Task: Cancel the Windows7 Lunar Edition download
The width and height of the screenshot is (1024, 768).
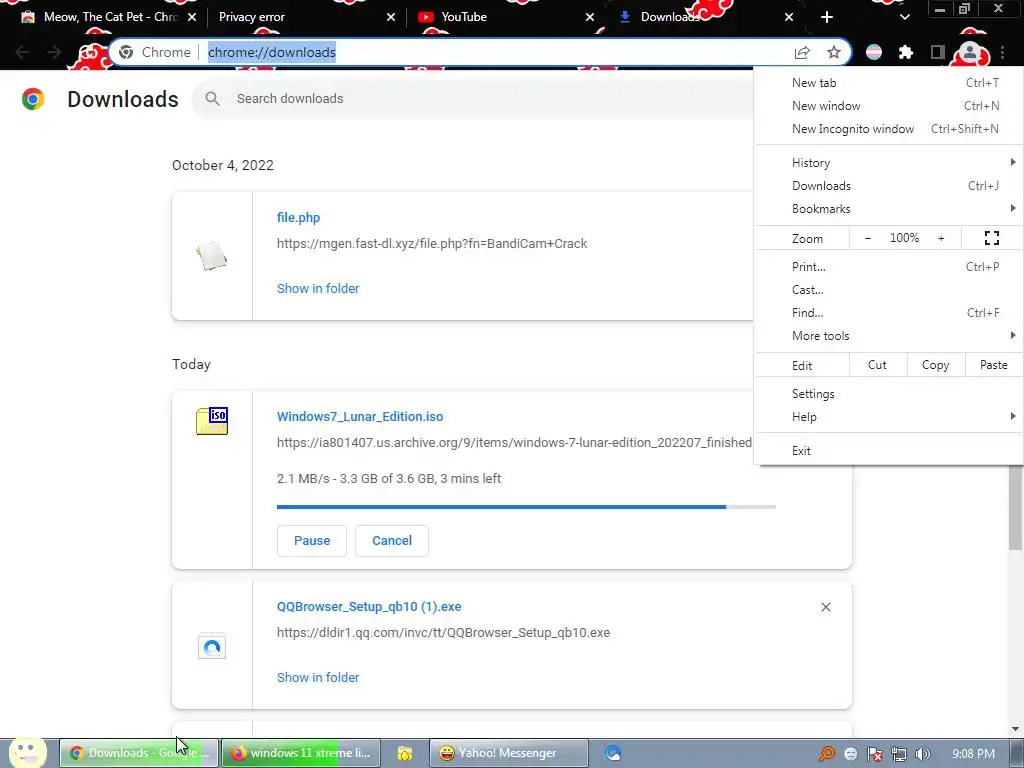Action: [x=392, y=541]
